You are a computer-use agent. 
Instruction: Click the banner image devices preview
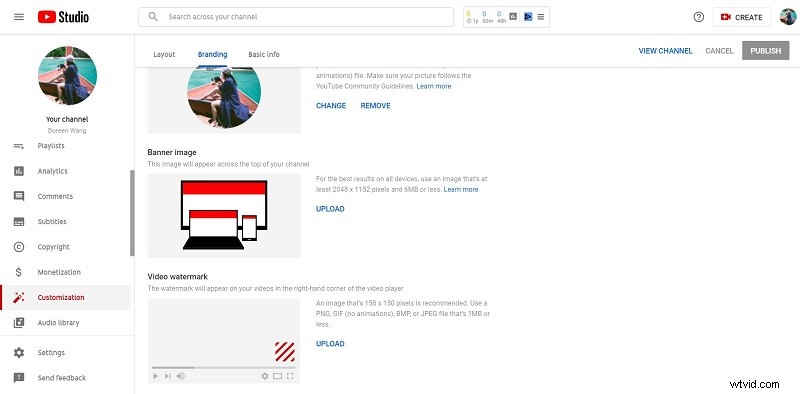[x=224, y=215]
